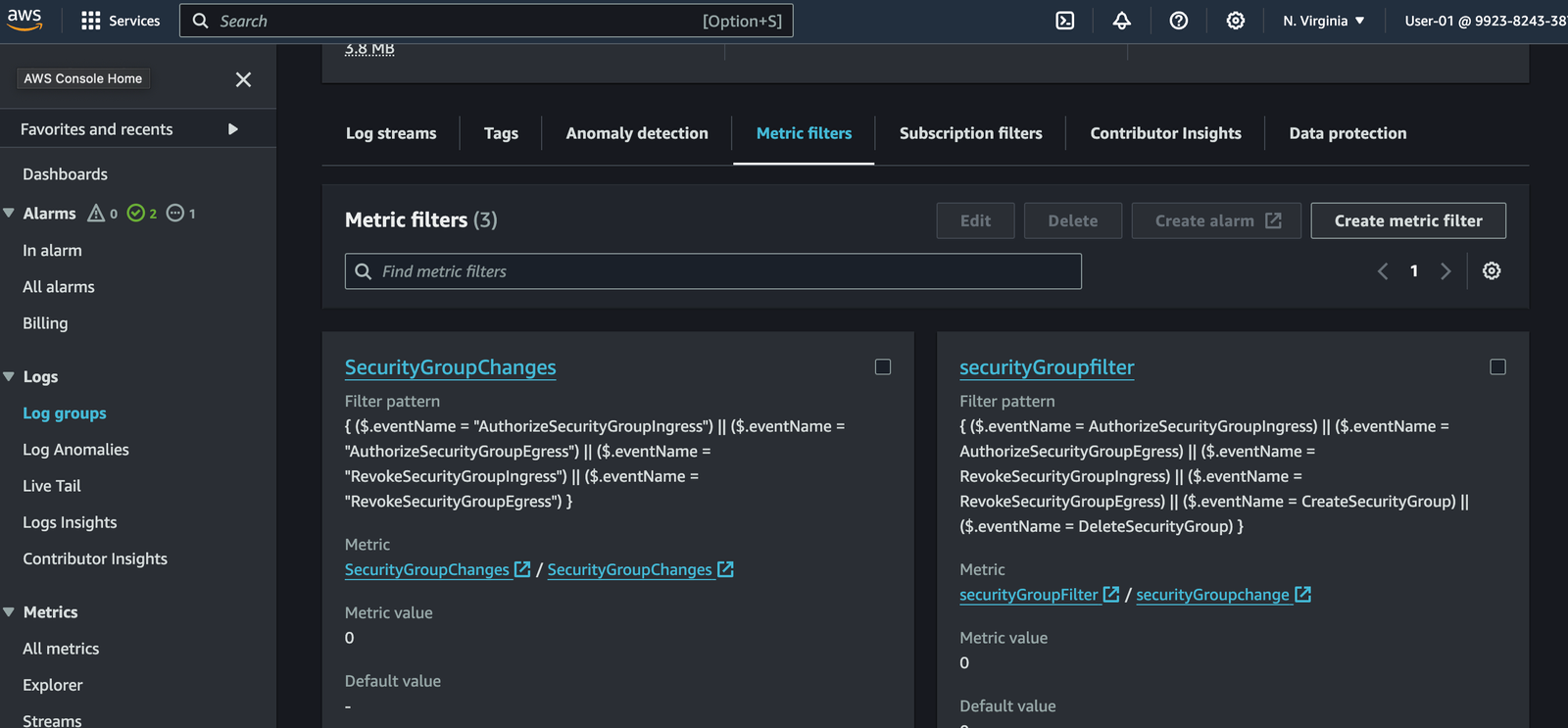
Task: Select the SecurityGroupChanges filter checkbox
Action: pos(883,366)
